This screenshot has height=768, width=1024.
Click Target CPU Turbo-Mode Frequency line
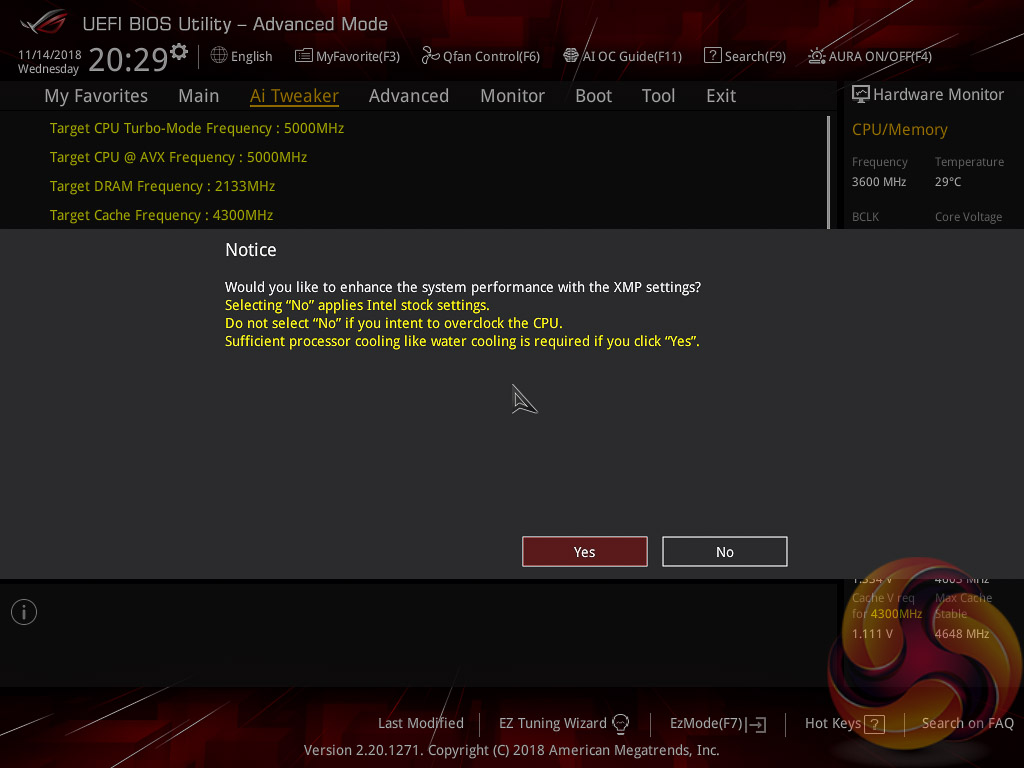[x=197, y=128]
